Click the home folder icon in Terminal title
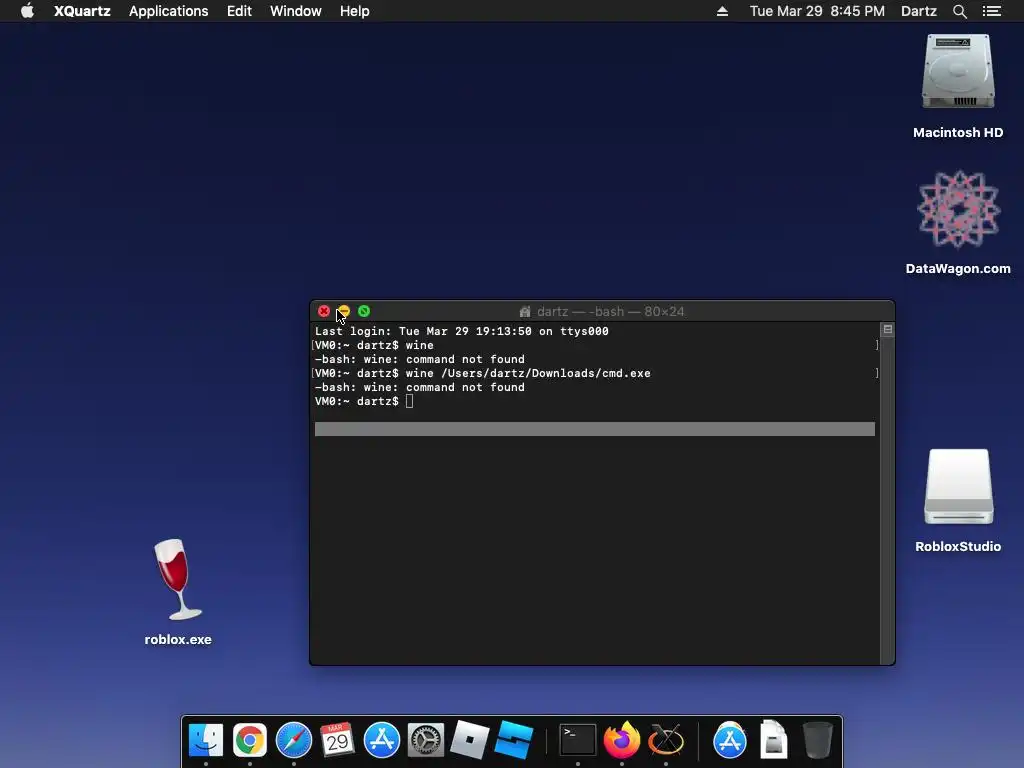Screen dimensions: 1024x768 coord(524,312)
